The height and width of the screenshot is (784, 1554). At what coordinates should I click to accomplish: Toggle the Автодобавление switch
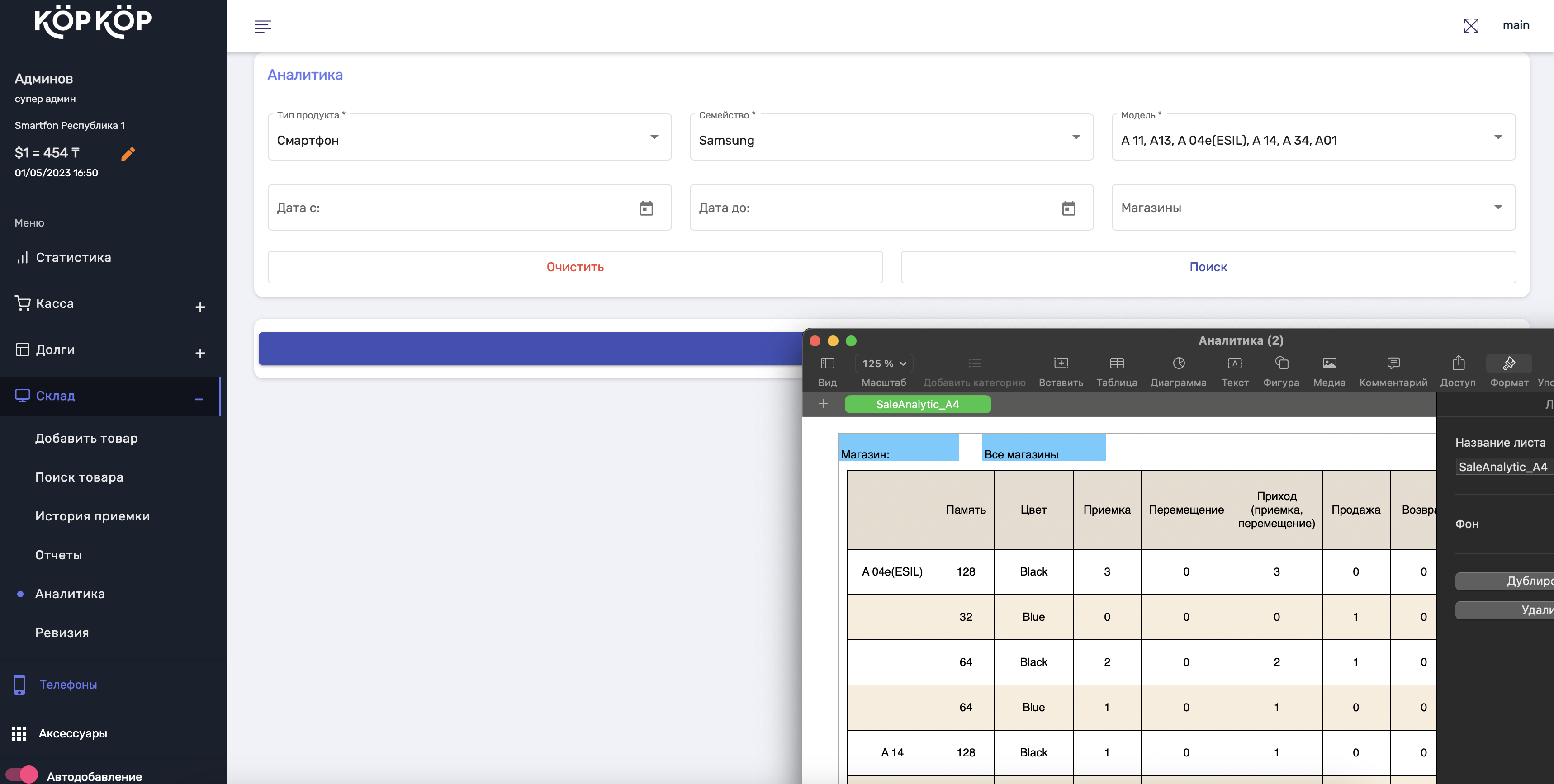coord(22,775)
